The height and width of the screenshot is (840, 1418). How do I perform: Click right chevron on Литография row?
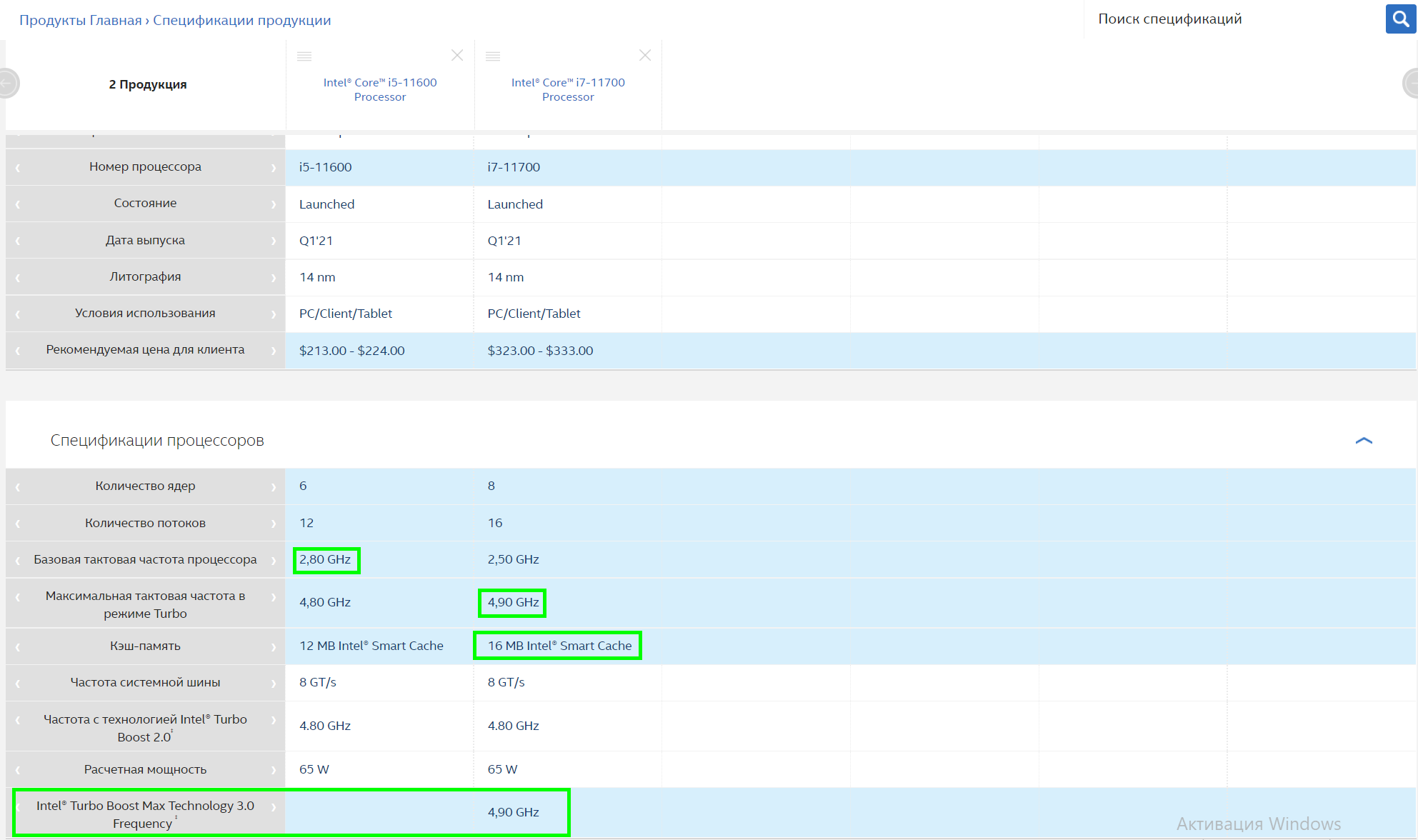(x=274, y=277)
